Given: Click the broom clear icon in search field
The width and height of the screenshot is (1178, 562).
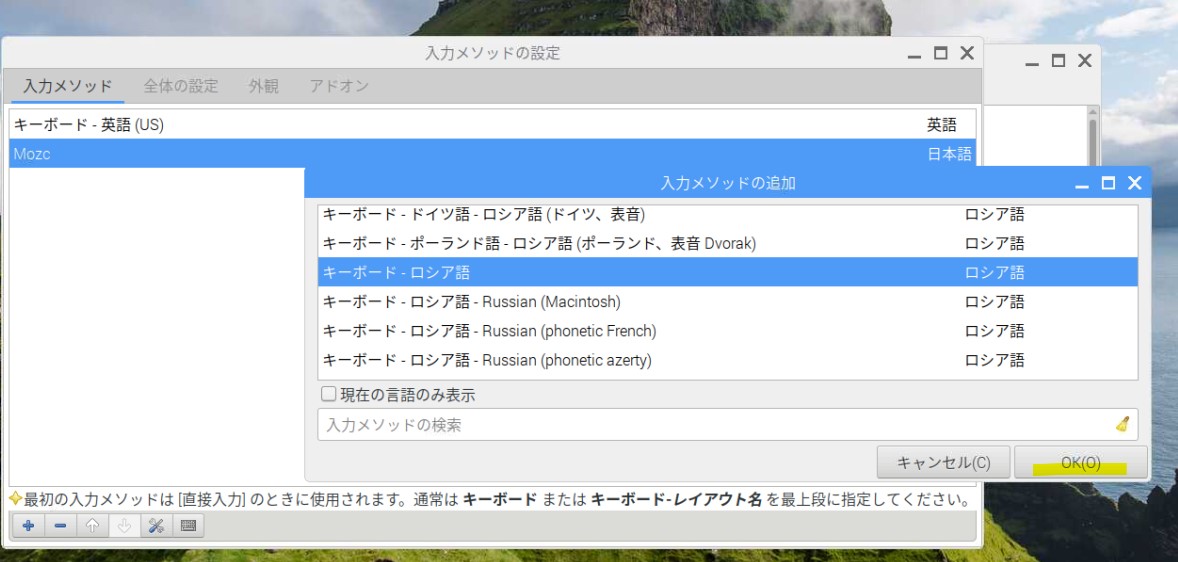Looking at the screenshot, I should coord(1122,424).
